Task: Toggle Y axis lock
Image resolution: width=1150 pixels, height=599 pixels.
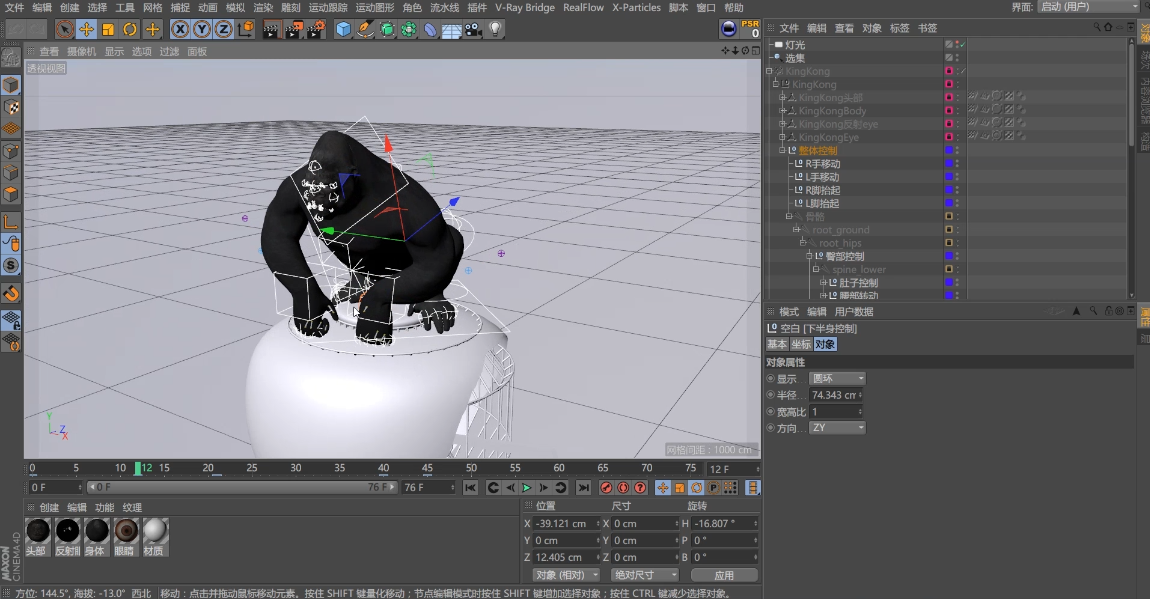Action: 202,29
